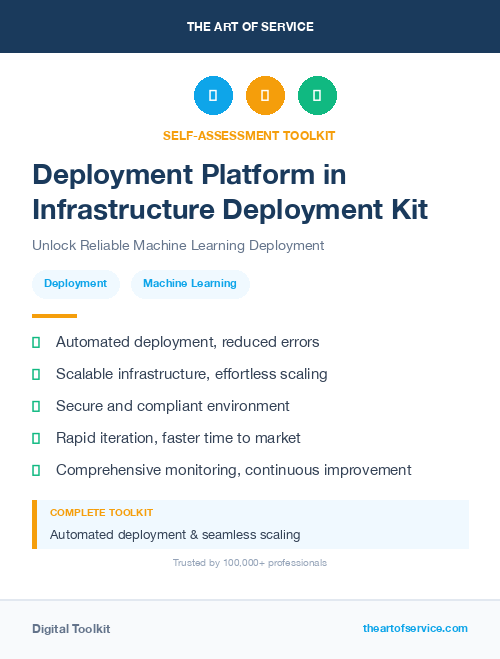Click bullet icon beside Automated deployment, reduced errors
The image size is (500, 659).
[x=36, y=343]
